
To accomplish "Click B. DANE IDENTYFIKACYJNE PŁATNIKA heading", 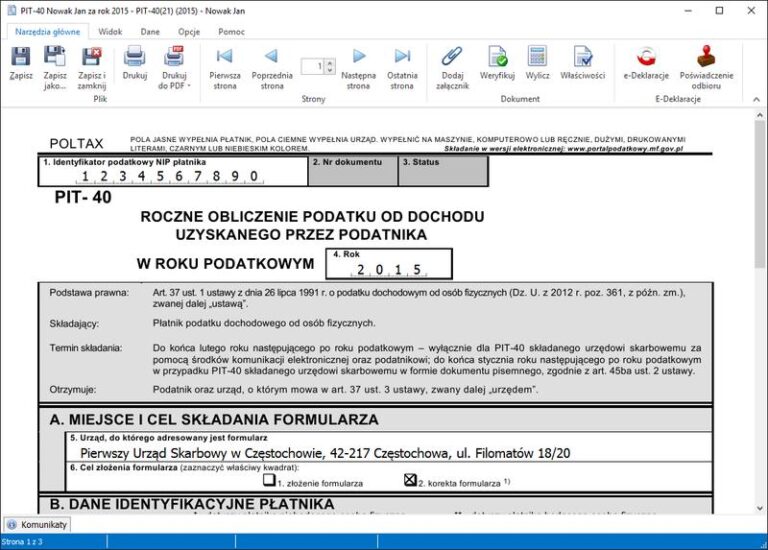I will tap(192, 503).
